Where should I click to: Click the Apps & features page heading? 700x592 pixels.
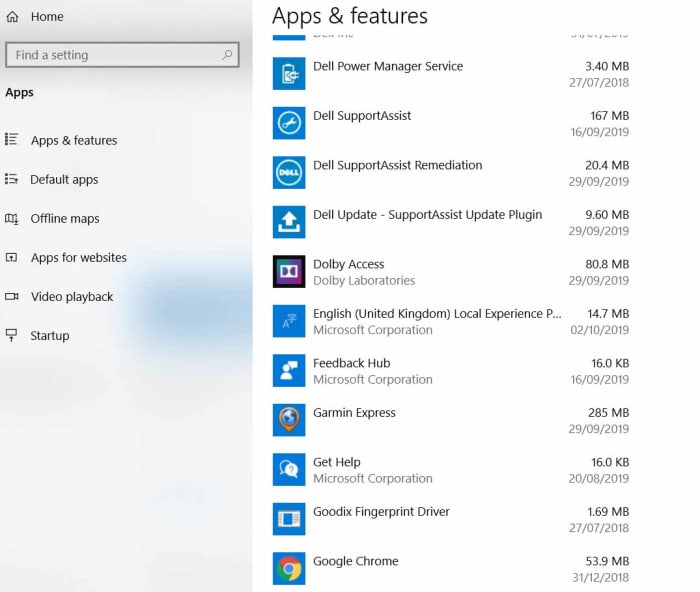(x=350, y=16)
